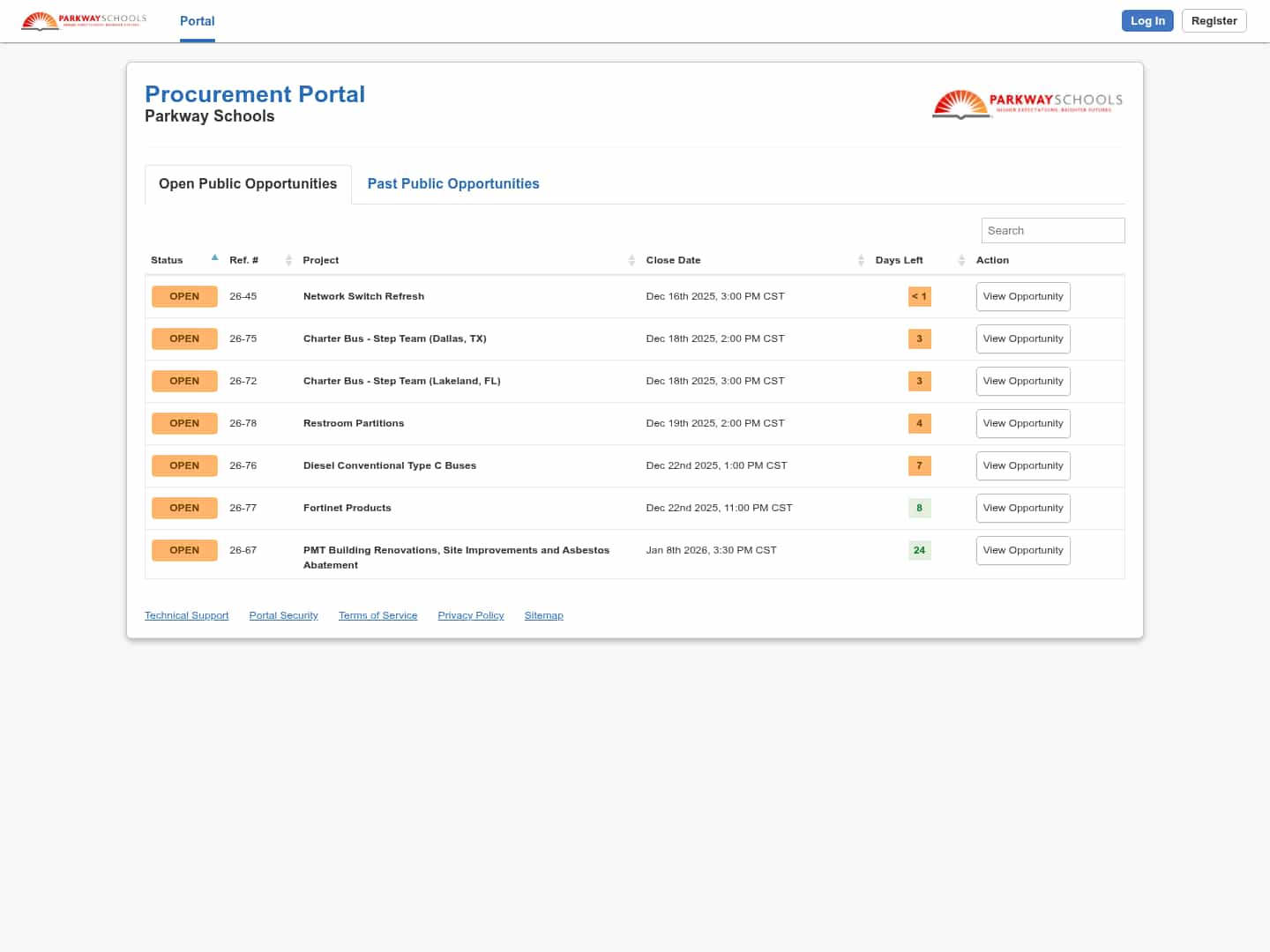This screenshot has width=1270, height=952.
Task: Click the large Parkway Schools logo in portal header
Action: (x=1027, y=104)
